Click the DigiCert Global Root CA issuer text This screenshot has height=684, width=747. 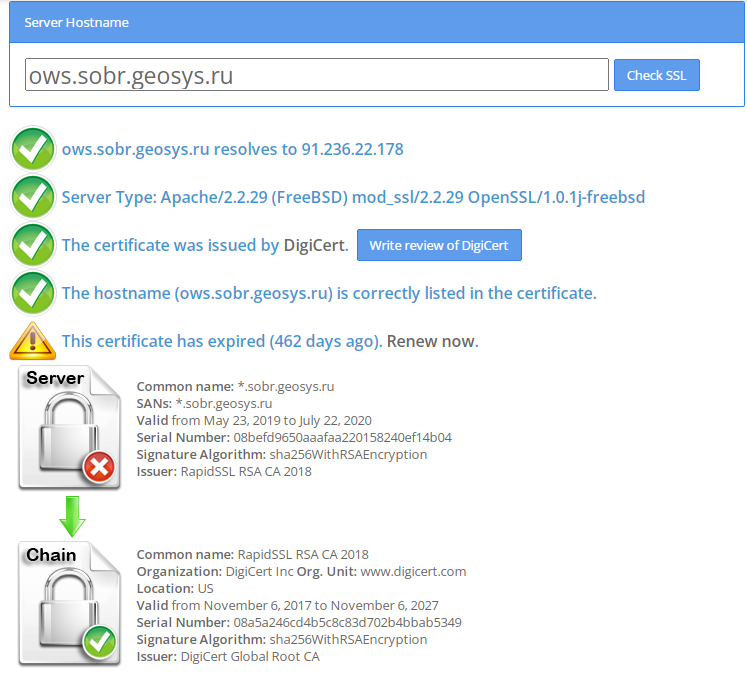[250, 656]
